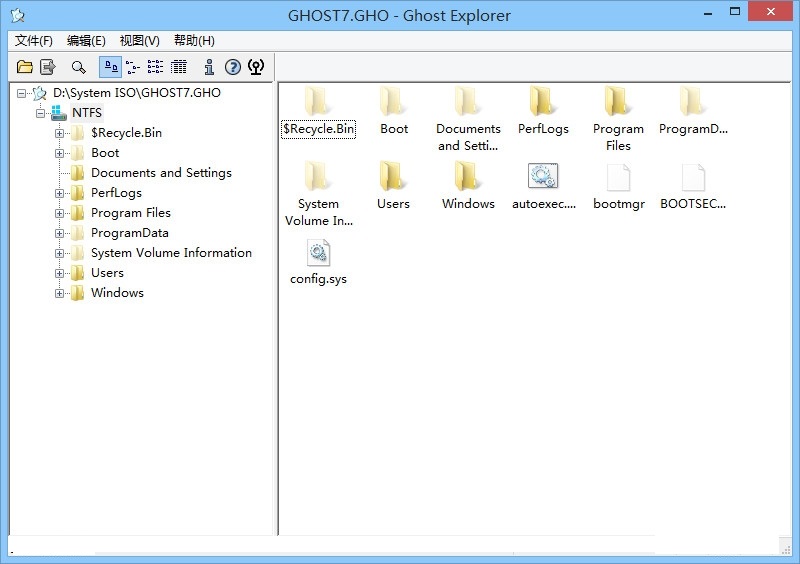Open the 编辑(E) menu
Viewport: 800px width, 564px height.
point(86,40)
